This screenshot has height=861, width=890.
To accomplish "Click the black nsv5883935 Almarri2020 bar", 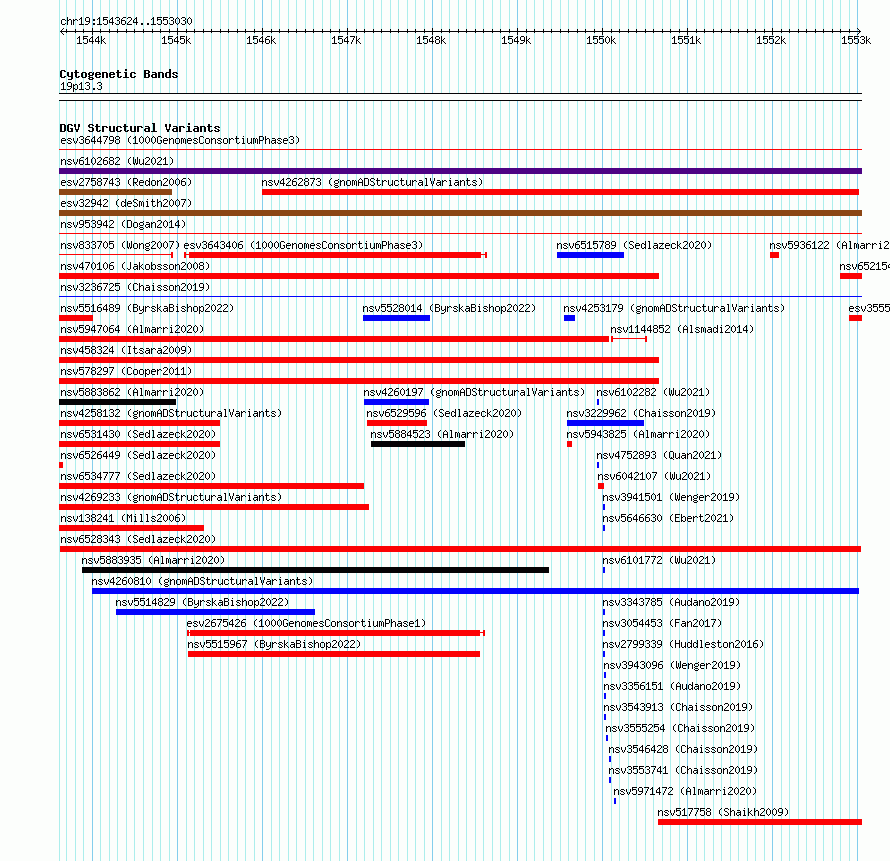I will point(315,570).
